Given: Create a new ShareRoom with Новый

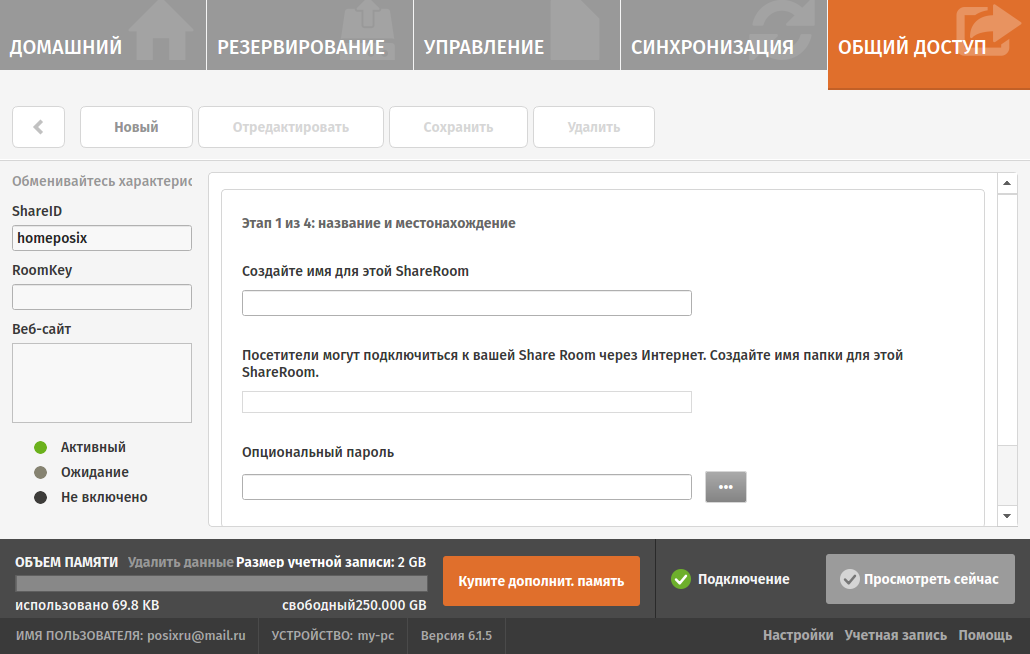Looking at the screenshot, I should coord(136,127).
